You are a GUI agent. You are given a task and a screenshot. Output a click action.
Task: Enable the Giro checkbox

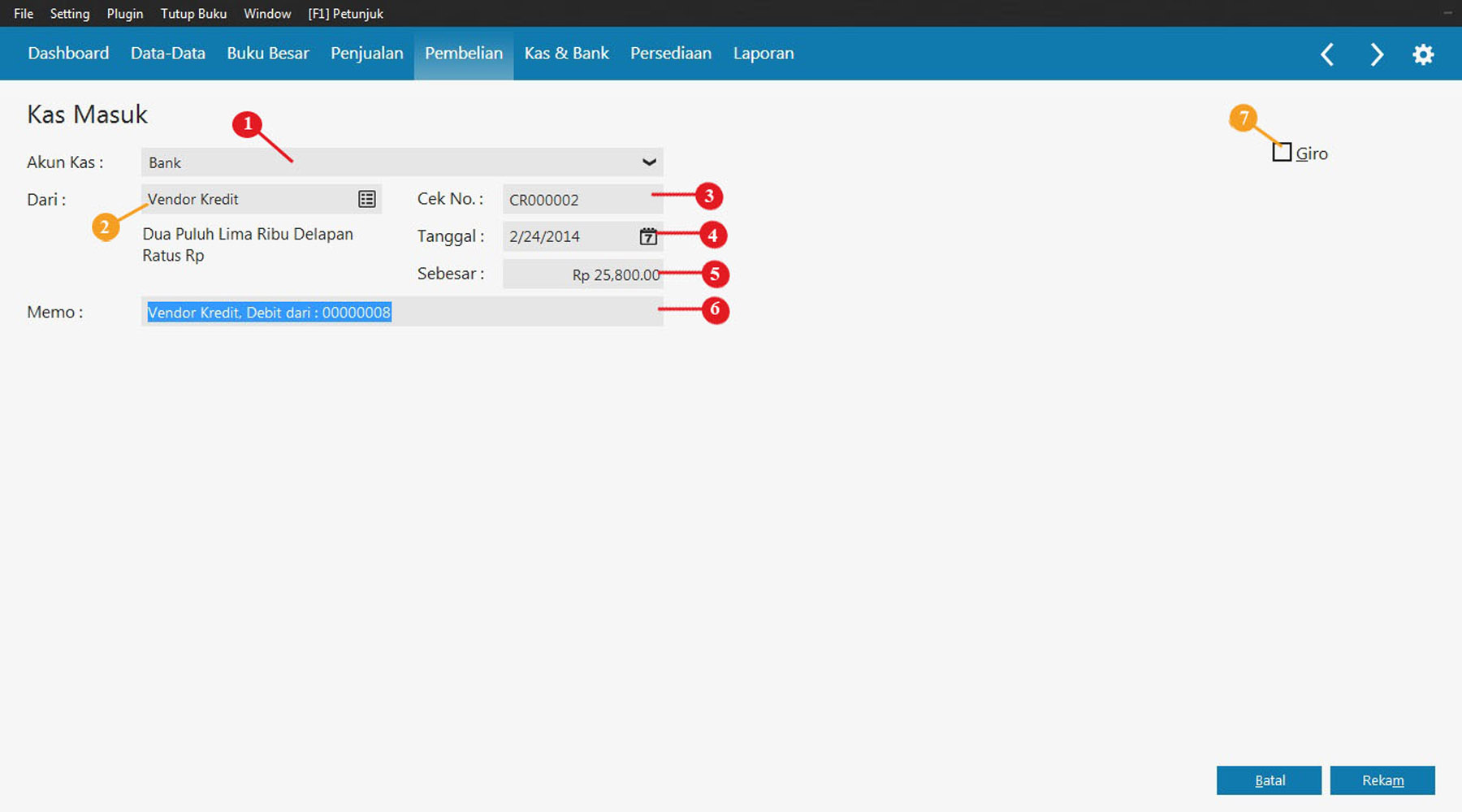pos(1282,153)
